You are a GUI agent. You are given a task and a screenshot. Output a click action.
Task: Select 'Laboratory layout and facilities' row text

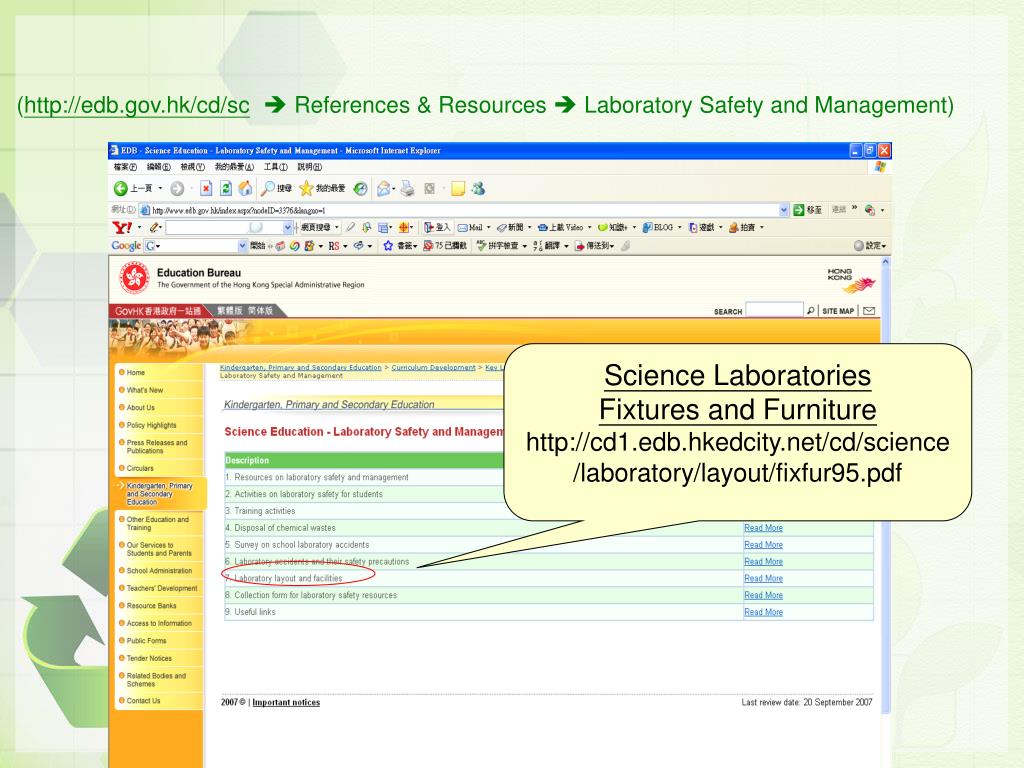coord(288,579)
